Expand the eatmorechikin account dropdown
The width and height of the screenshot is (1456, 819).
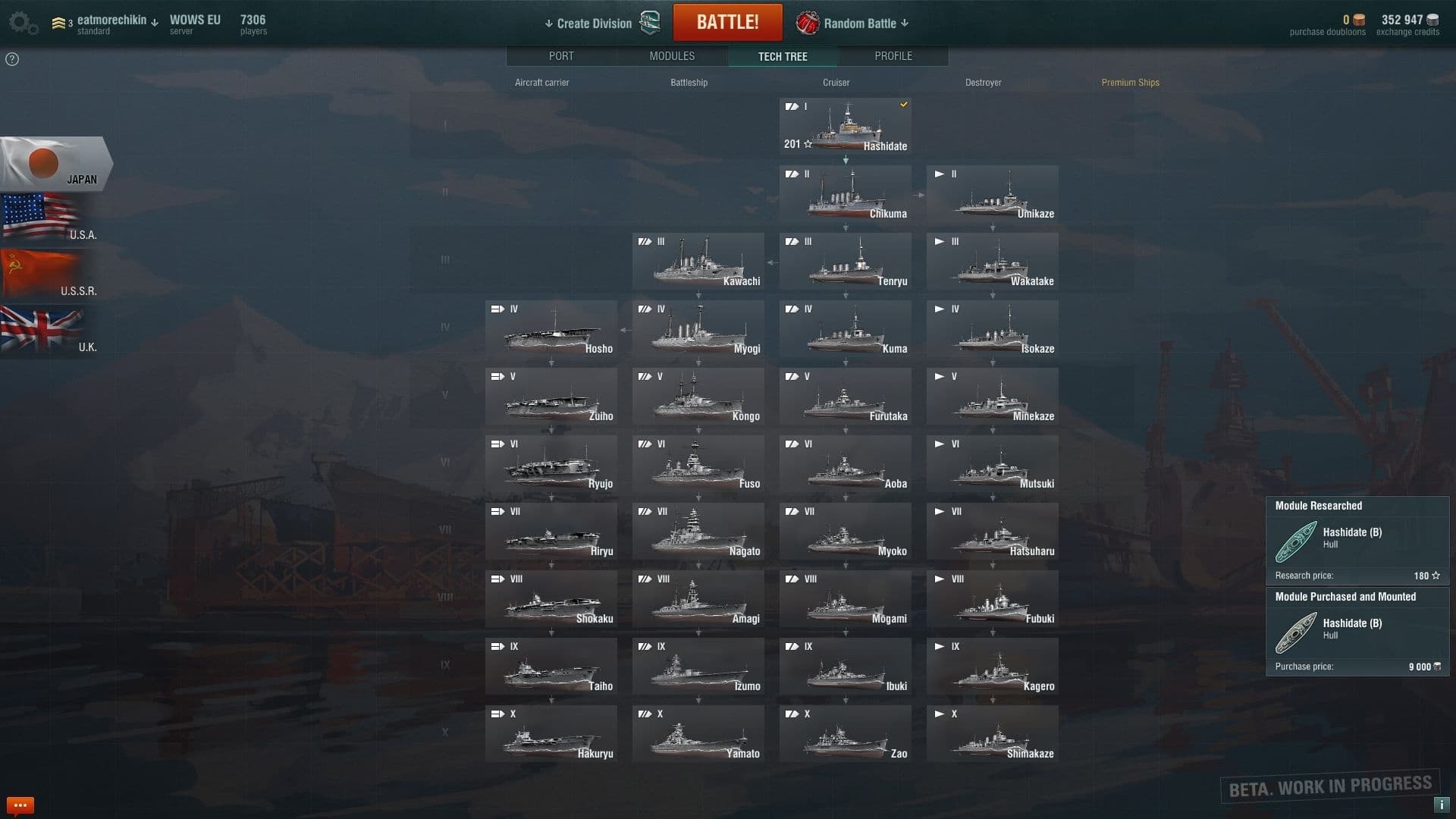155,23
